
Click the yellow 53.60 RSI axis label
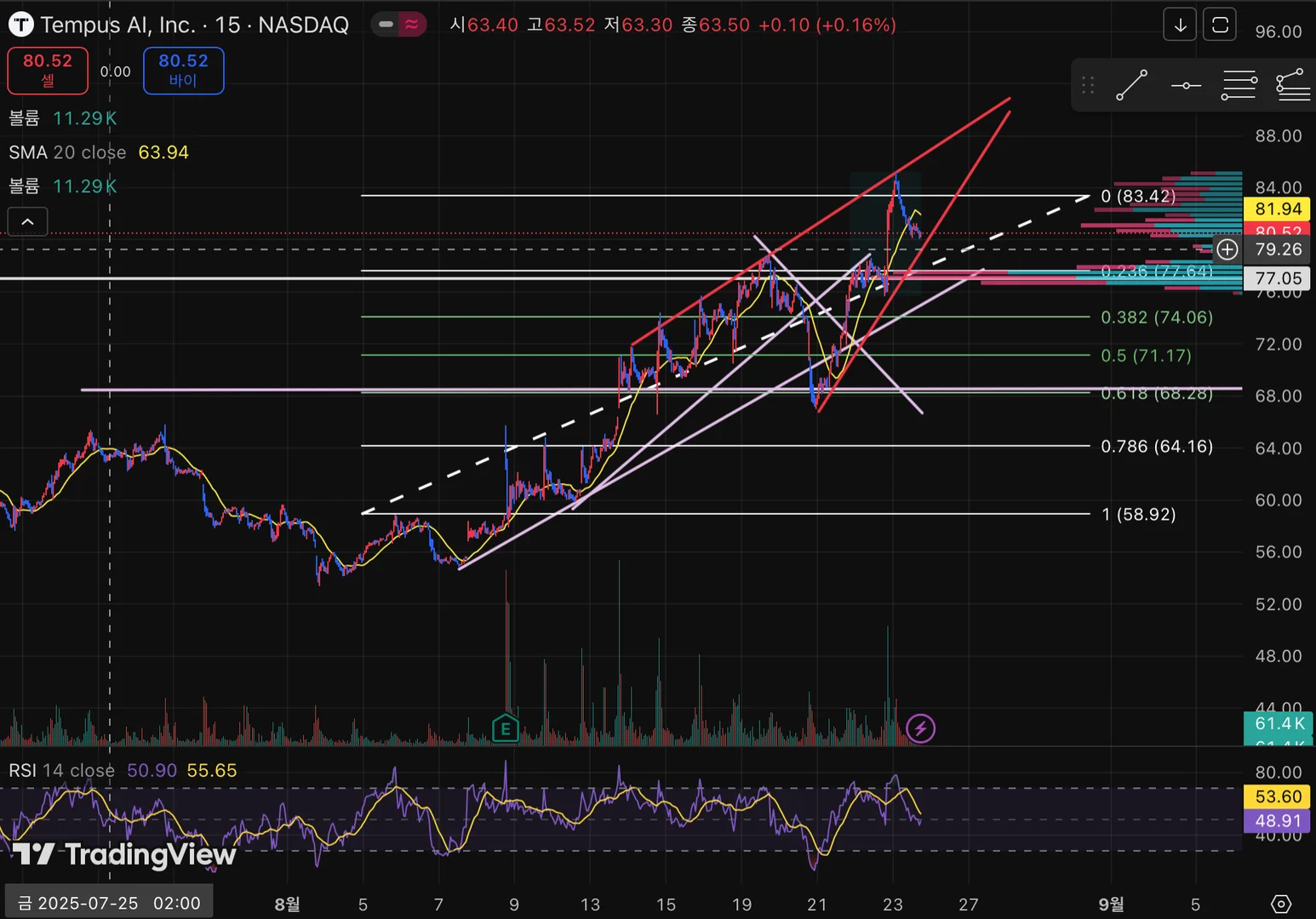pos(1278,796)
